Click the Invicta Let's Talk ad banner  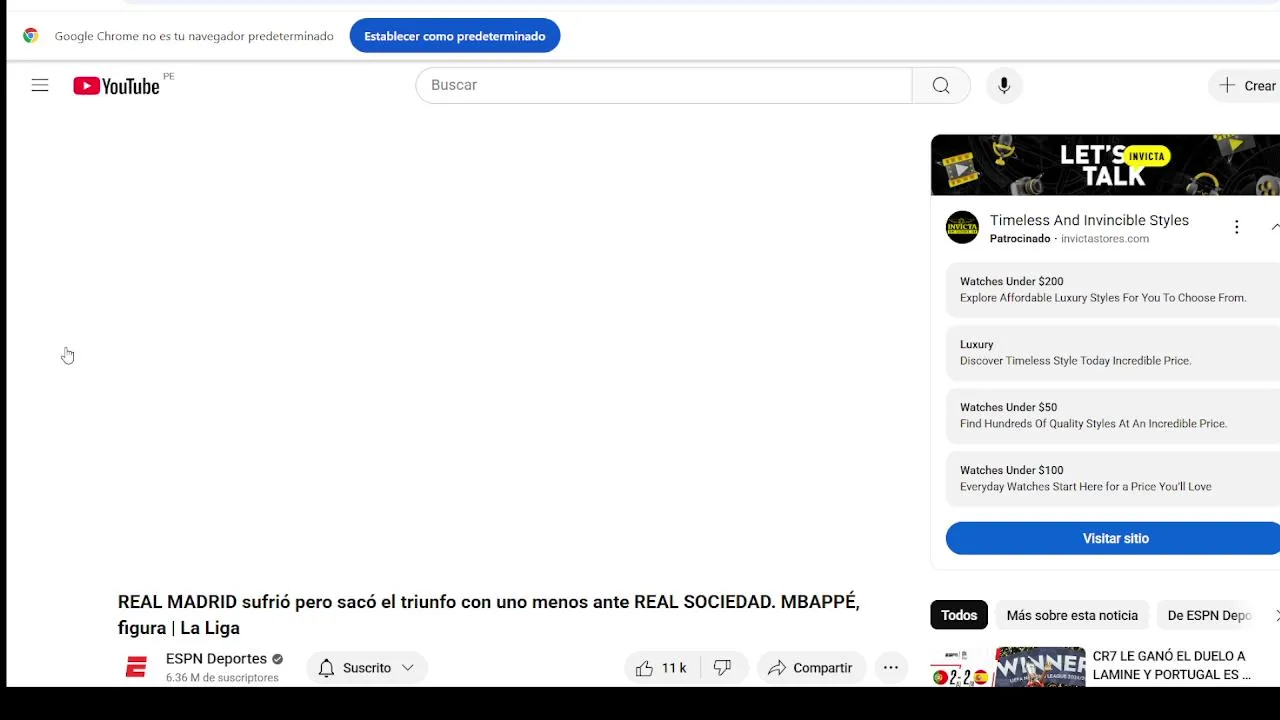click(x=1105, y=165)
